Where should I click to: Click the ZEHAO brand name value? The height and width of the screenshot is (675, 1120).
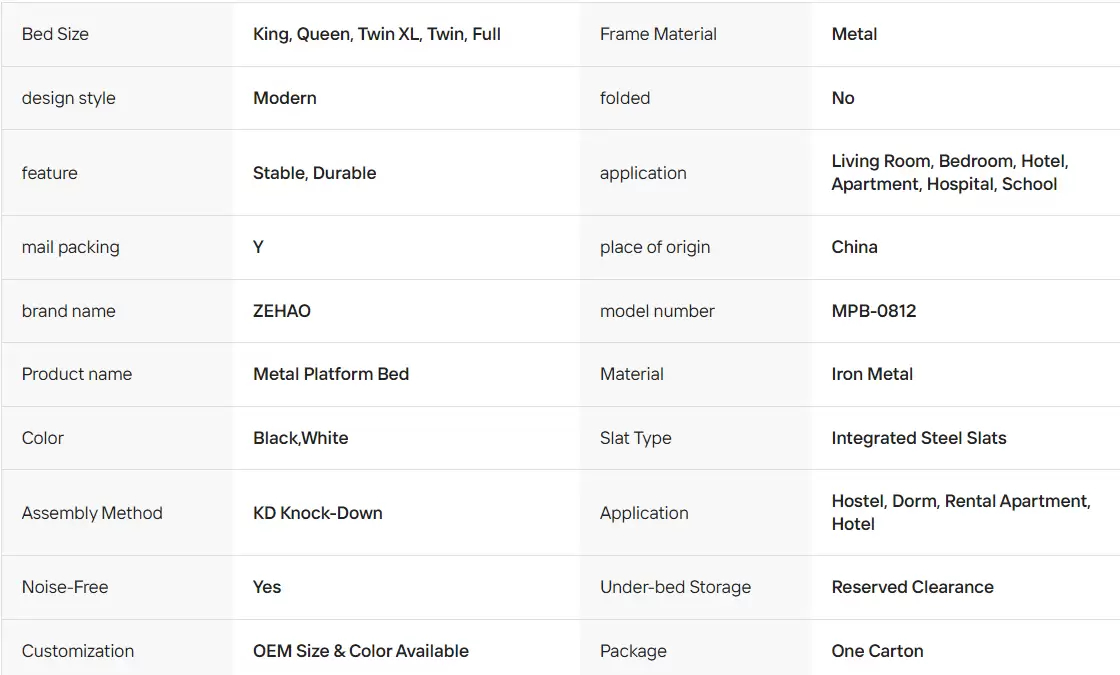coord(281,311)
